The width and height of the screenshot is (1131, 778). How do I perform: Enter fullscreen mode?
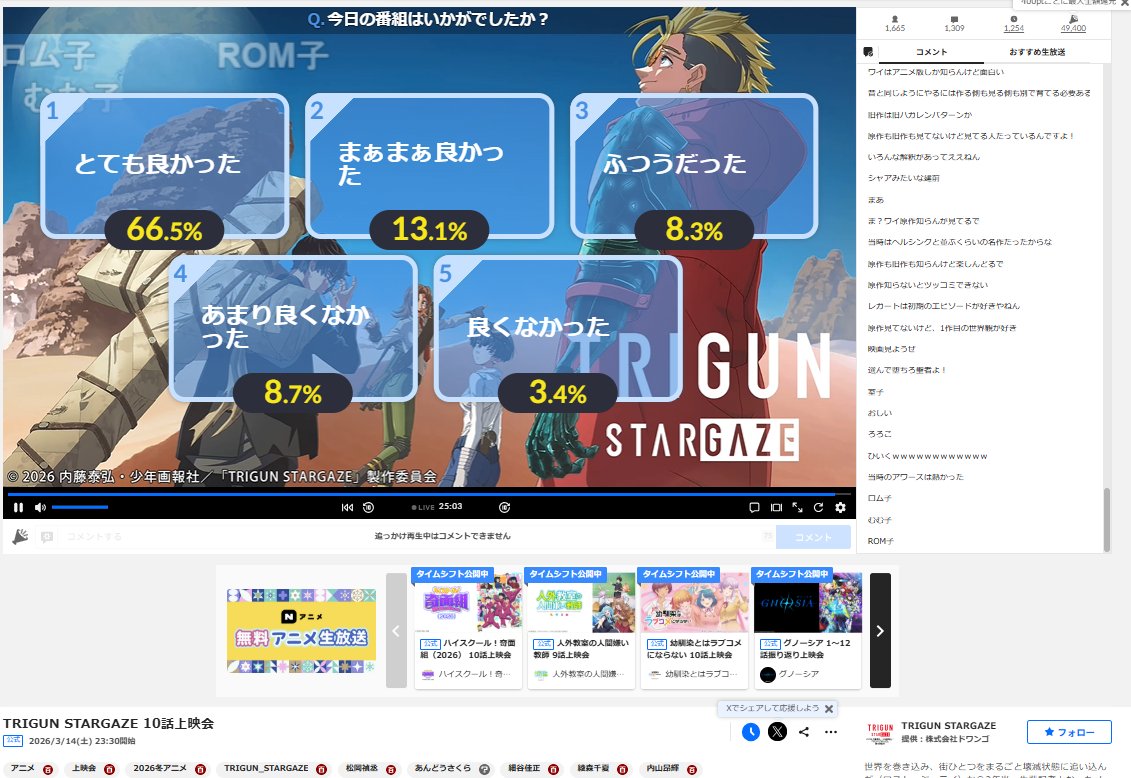pyautogui.click(x=797, y=508)
